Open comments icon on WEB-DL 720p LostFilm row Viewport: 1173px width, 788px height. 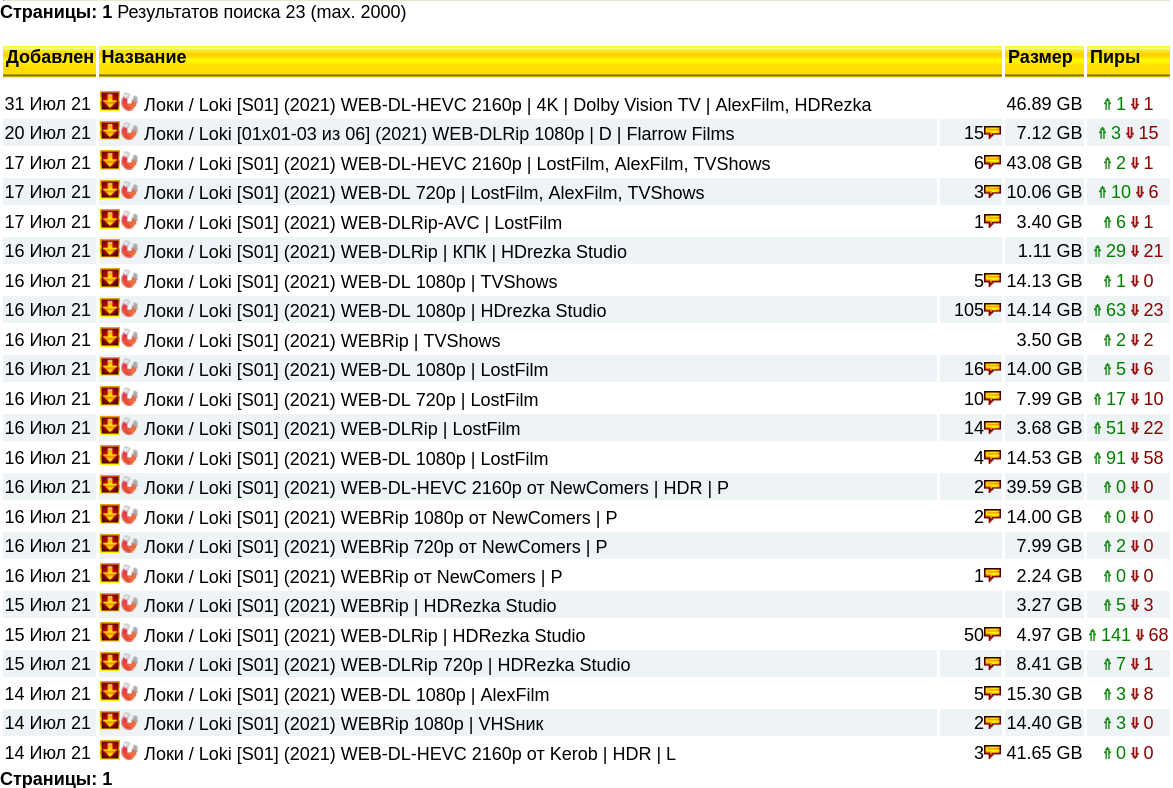pos(993,399)
